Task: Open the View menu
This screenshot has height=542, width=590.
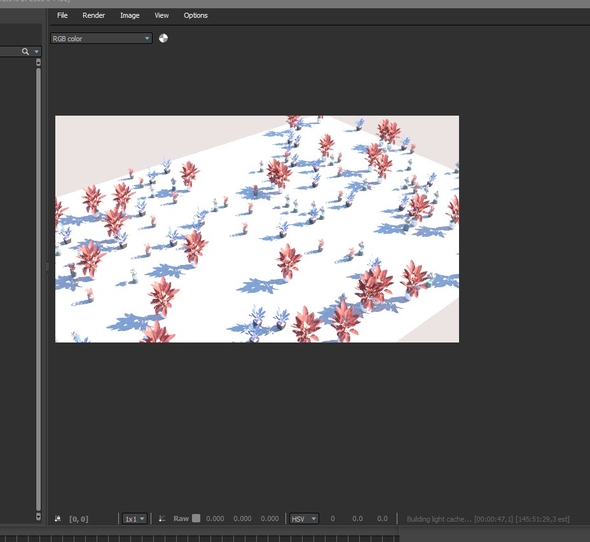Action: click(x=161, y=15)
